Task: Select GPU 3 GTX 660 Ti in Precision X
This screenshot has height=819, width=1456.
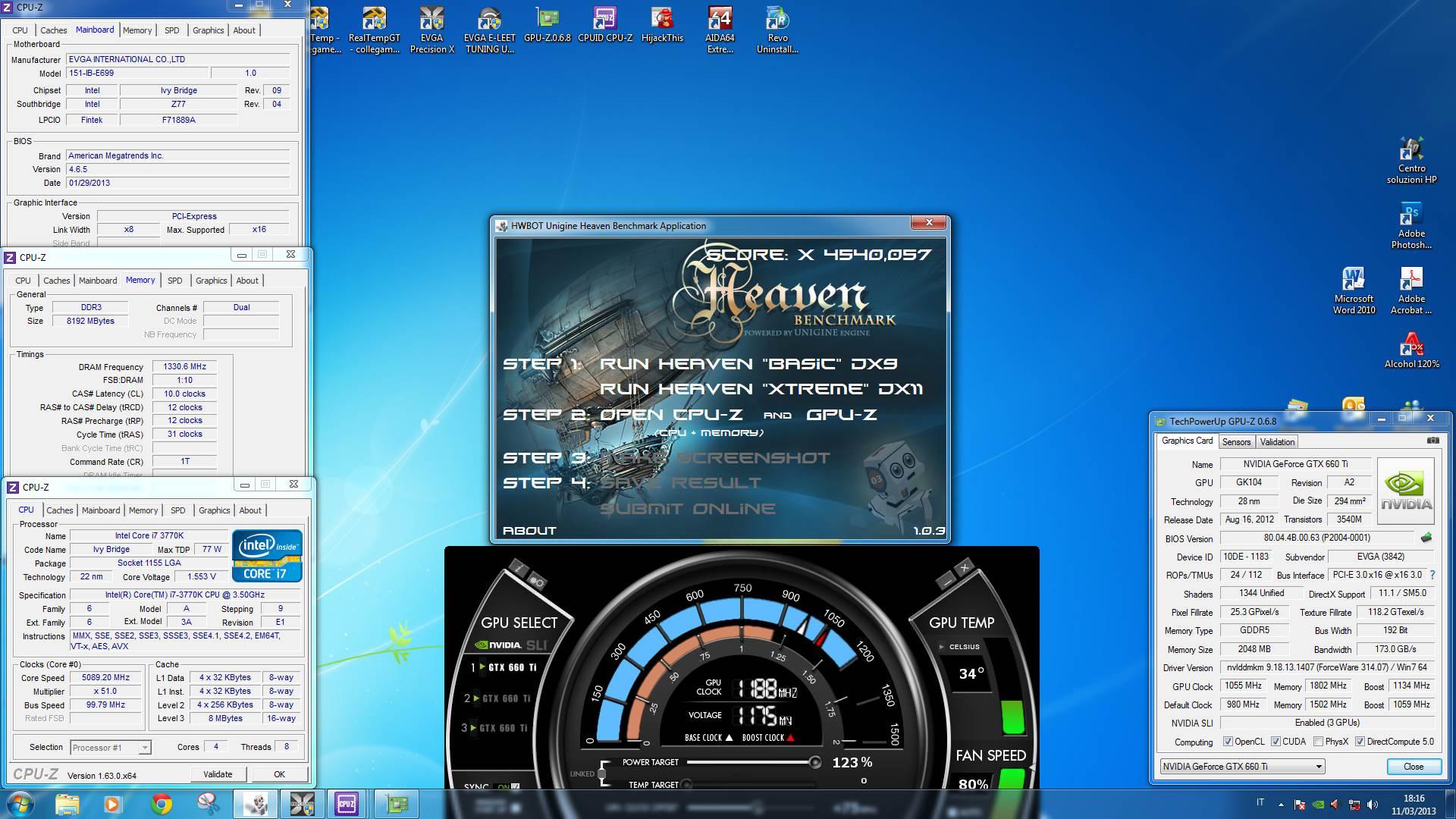Action: point(496,728)
